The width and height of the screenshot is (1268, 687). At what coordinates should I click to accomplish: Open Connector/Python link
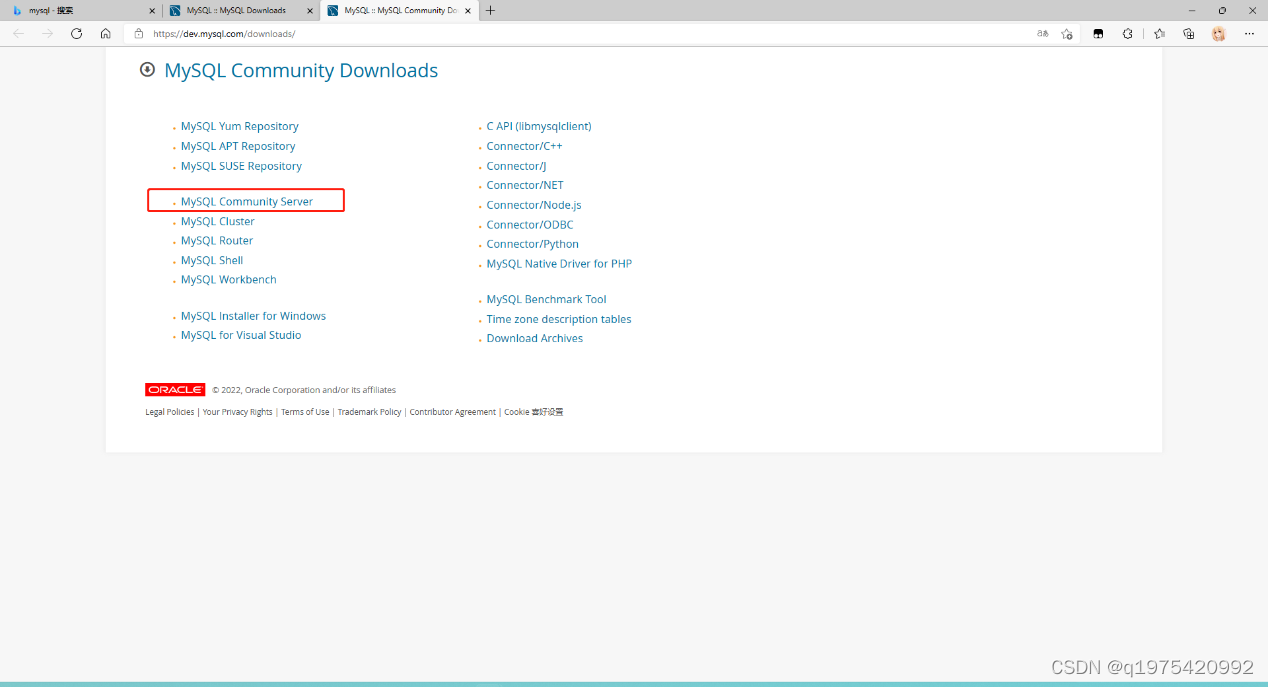click(x=533, y=244)
